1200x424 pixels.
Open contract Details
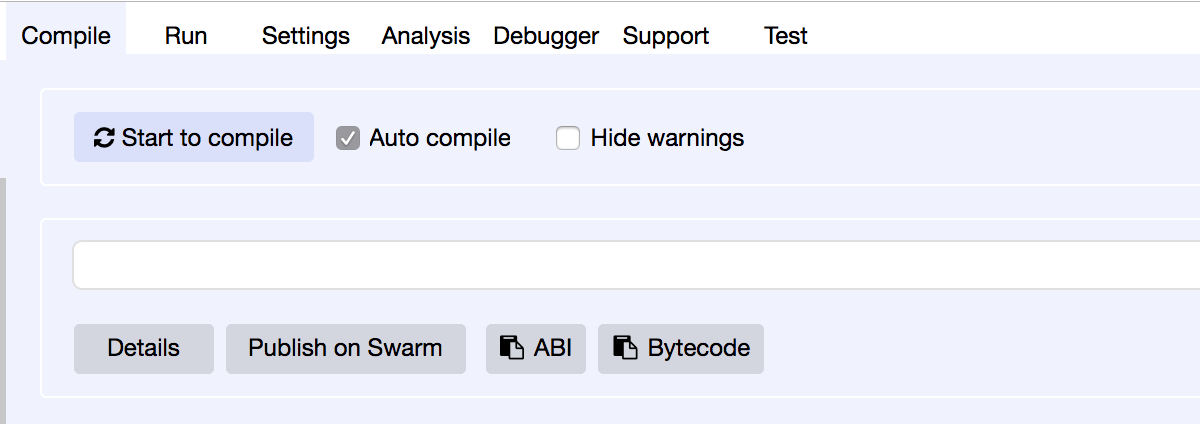(x=144, y=348)
